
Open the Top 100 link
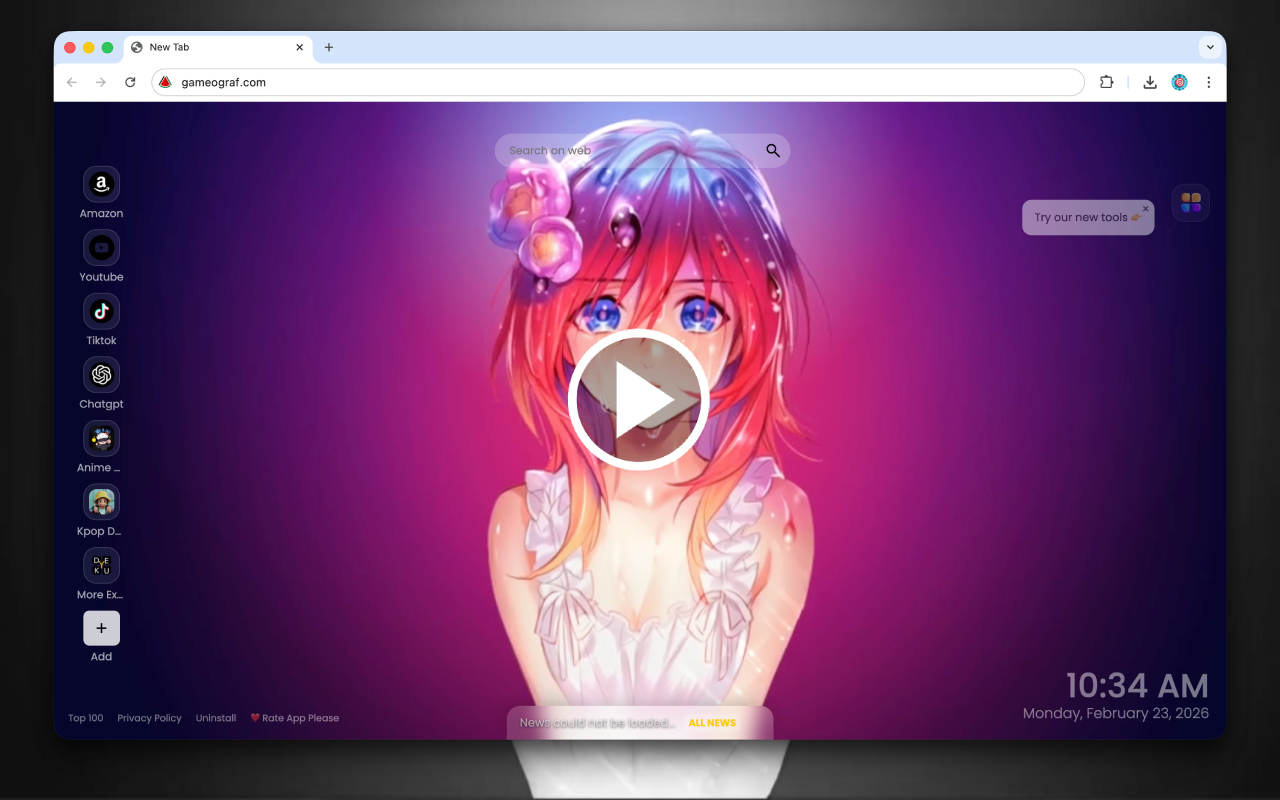pos(85,718)
